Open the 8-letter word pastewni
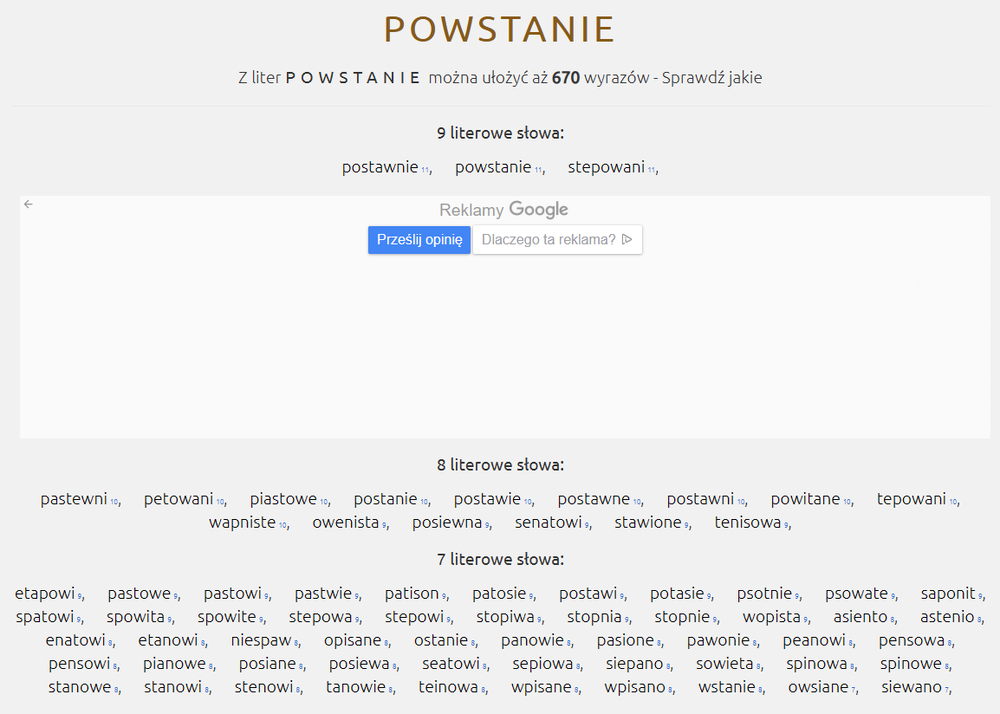Screen dimensions: 1000x714 pos(74,499)
